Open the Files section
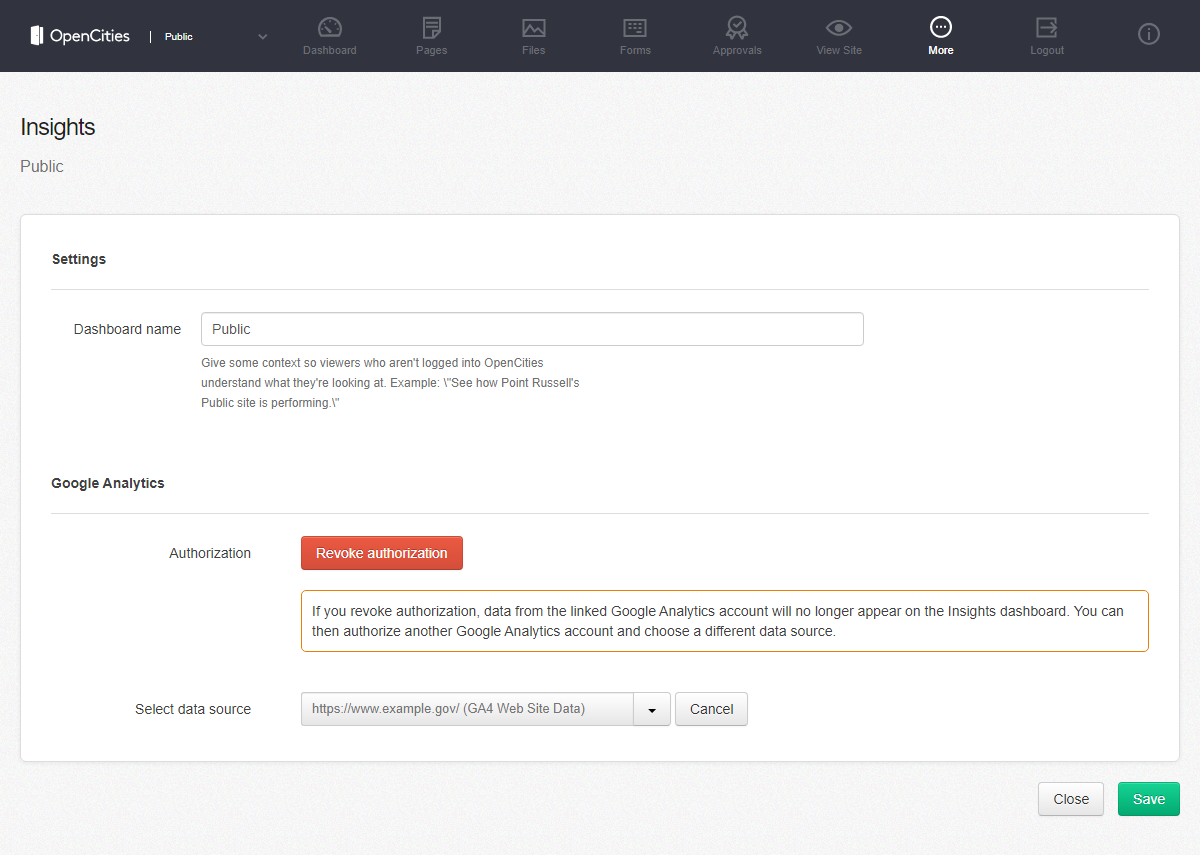 (533, 35)
